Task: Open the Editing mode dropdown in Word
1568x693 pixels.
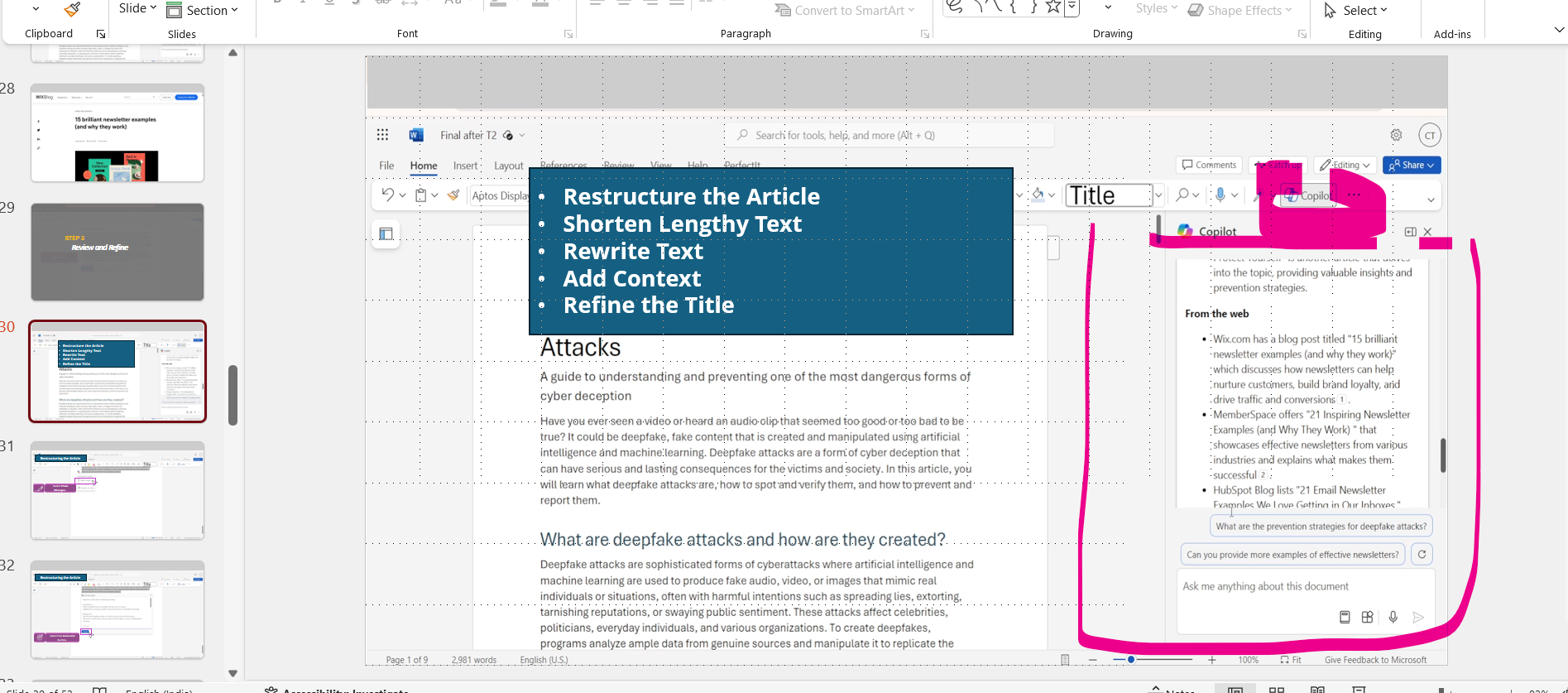Action: coord(1345,165)
